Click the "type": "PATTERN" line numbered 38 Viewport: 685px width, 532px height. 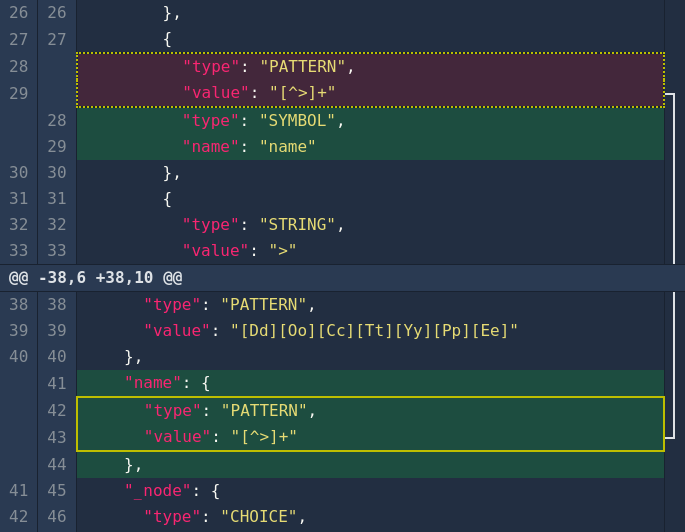pyautogui.click(x=370, y=304)
